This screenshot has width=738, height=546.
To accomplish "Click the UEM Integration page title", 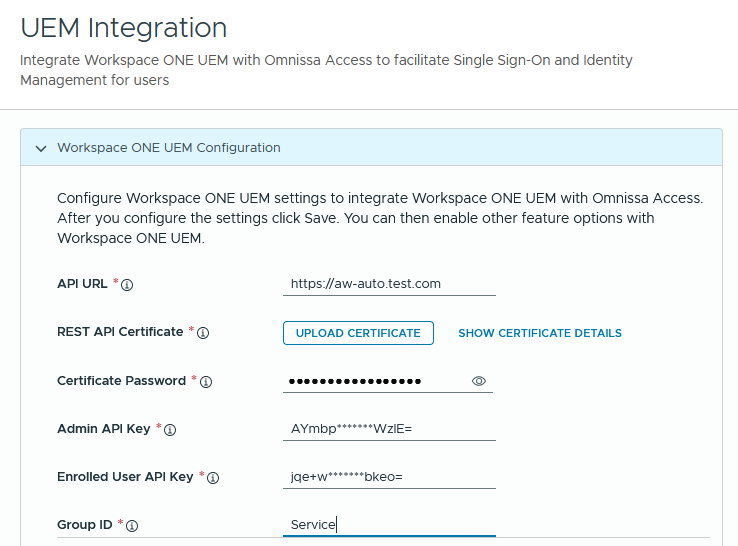I will (x=124, y=27).
